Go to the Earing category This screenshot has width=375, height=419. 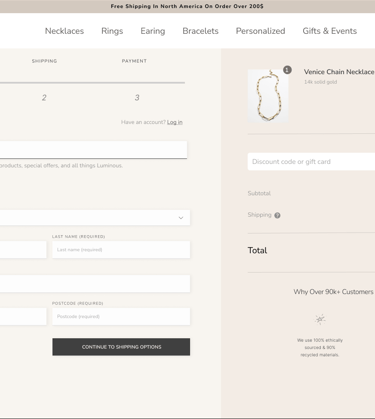point(153,31)
